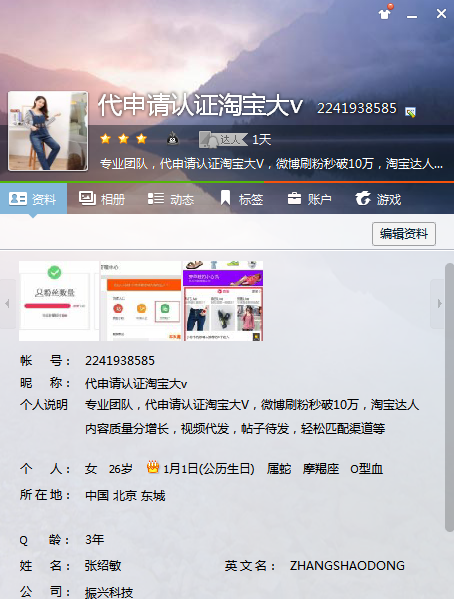Click the second description line 内容质量分增长

tap(235, 428)
